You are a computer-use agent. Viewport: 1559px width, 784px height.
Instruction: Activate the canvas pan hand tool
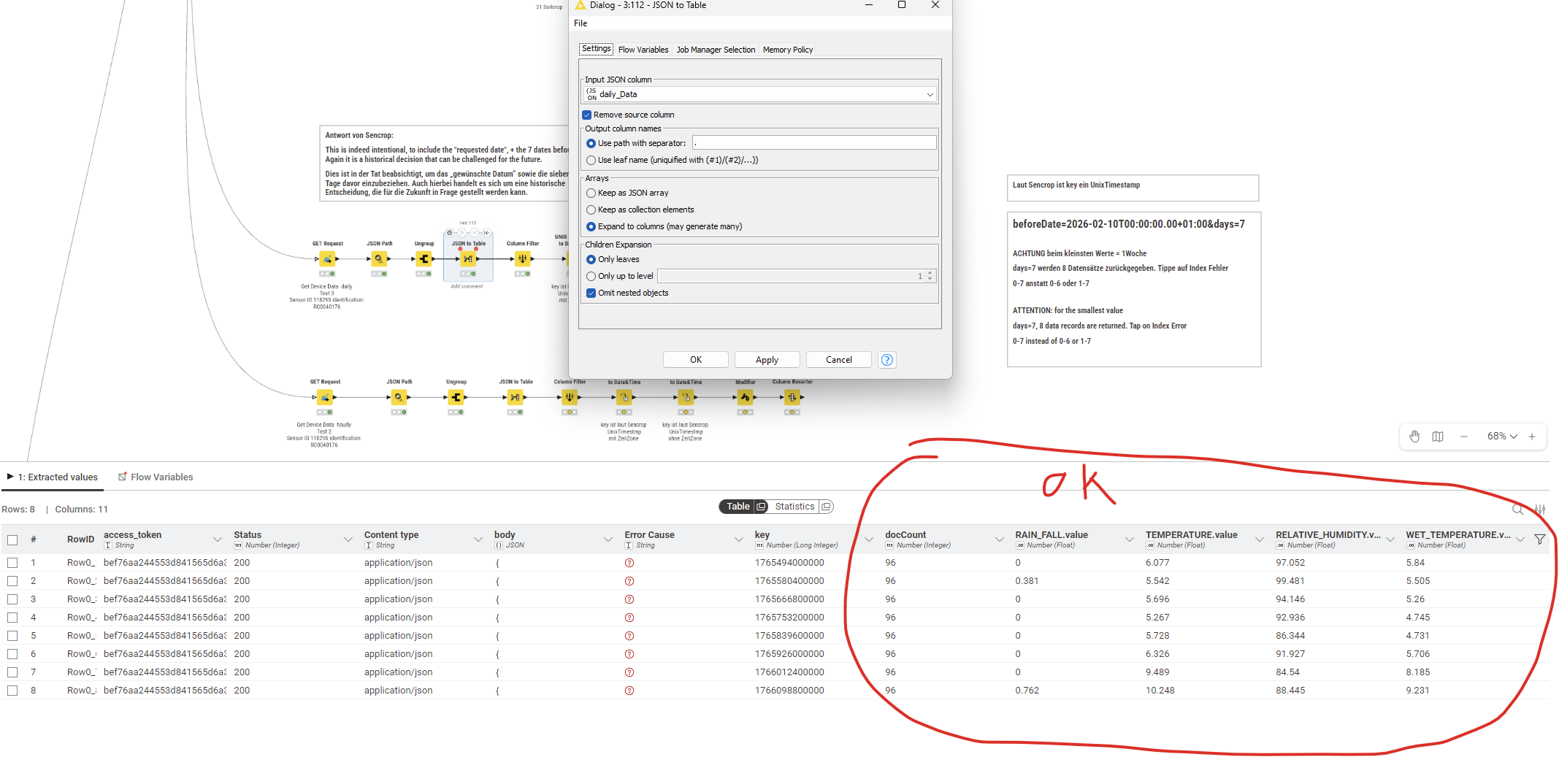(1414, 437)
